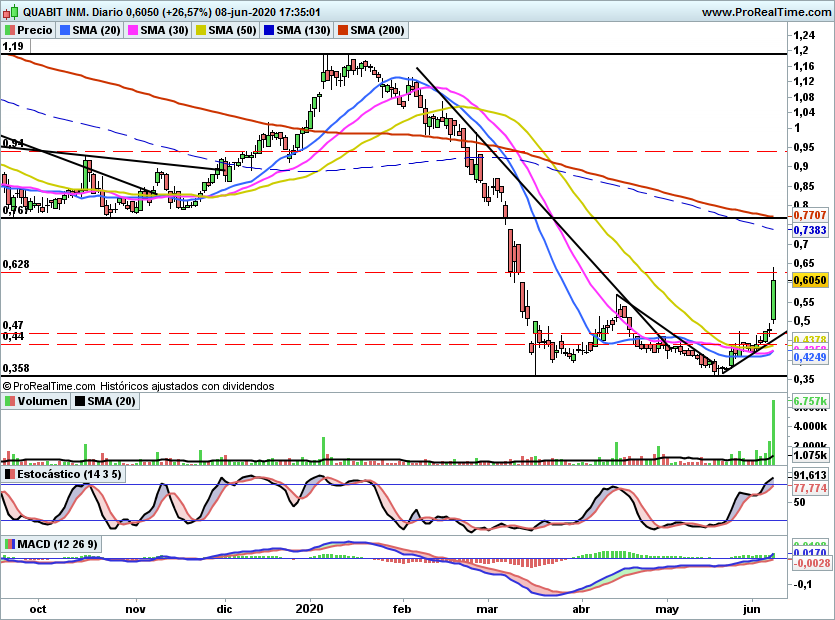Click the 0,6050 current price tag
The height and width of the screenshot is (620, 835).
pyautogui.click(x=810, y=280)
